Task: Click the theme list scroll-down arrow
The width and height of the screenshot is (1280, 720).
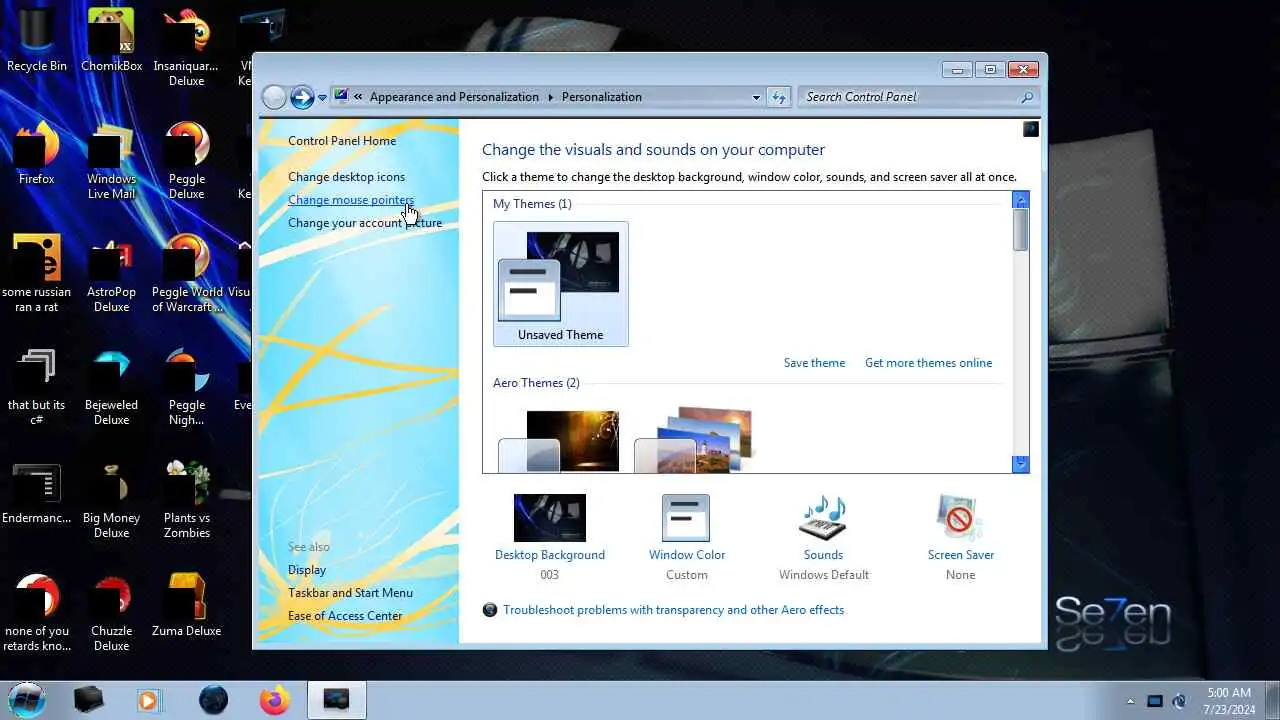Action: (x=1020, y=464)
